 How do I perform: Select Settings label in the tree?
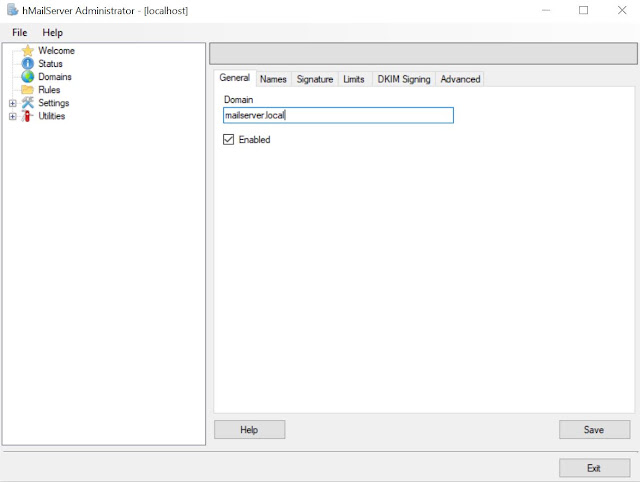pyautogui.click(x=53, y=103)
